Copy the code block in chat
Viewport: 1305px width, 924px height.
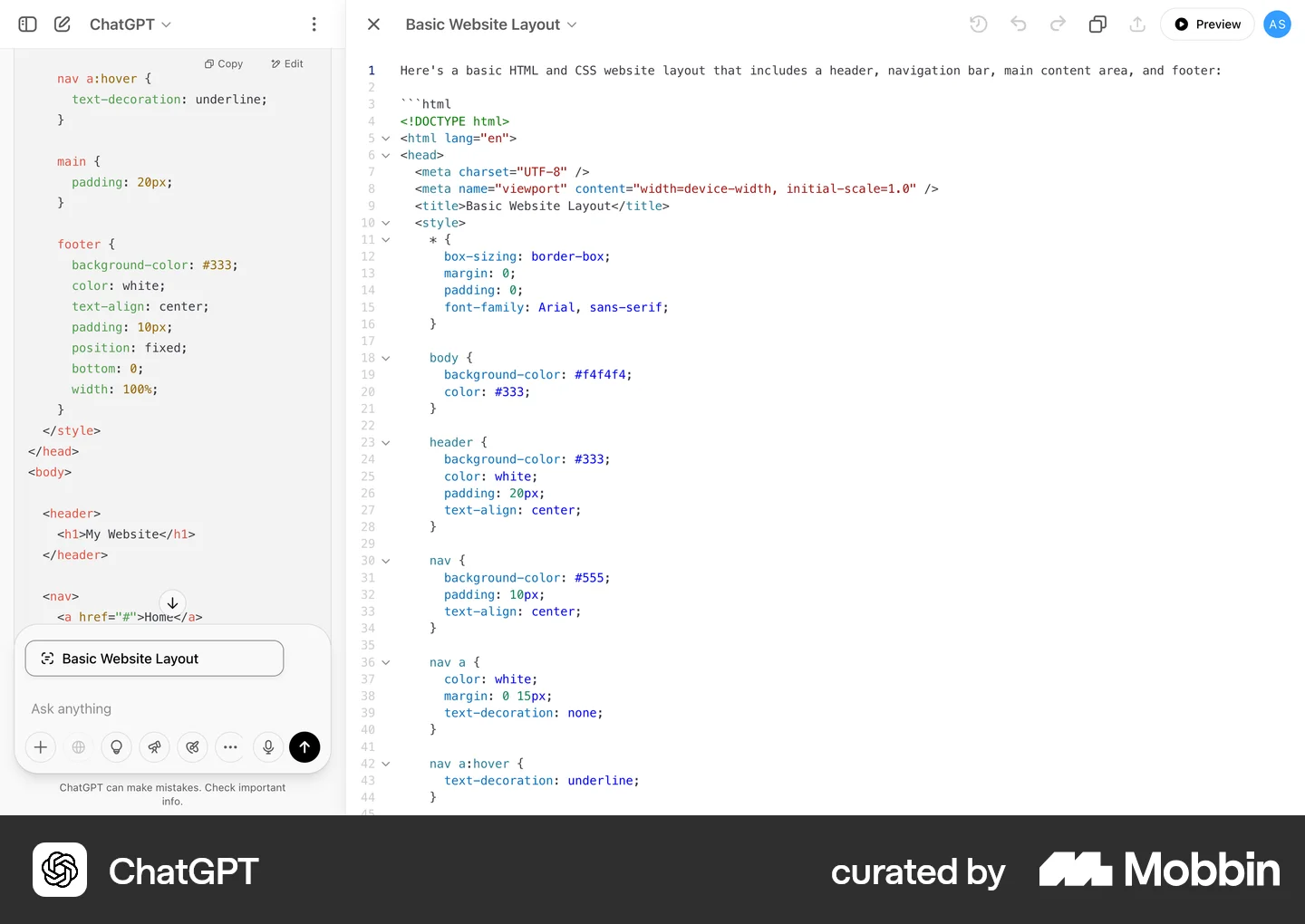224,64
